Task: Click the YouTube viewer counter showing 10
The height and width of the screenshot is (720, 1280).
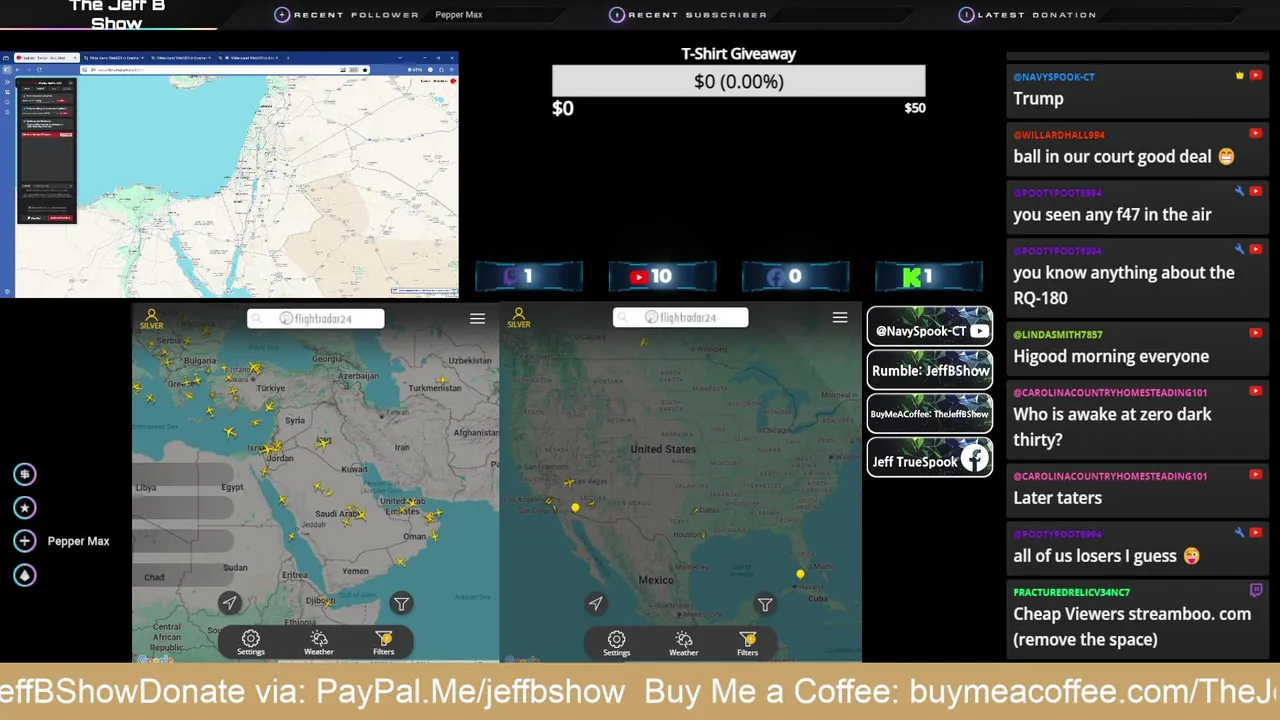Action: [662, 277]
